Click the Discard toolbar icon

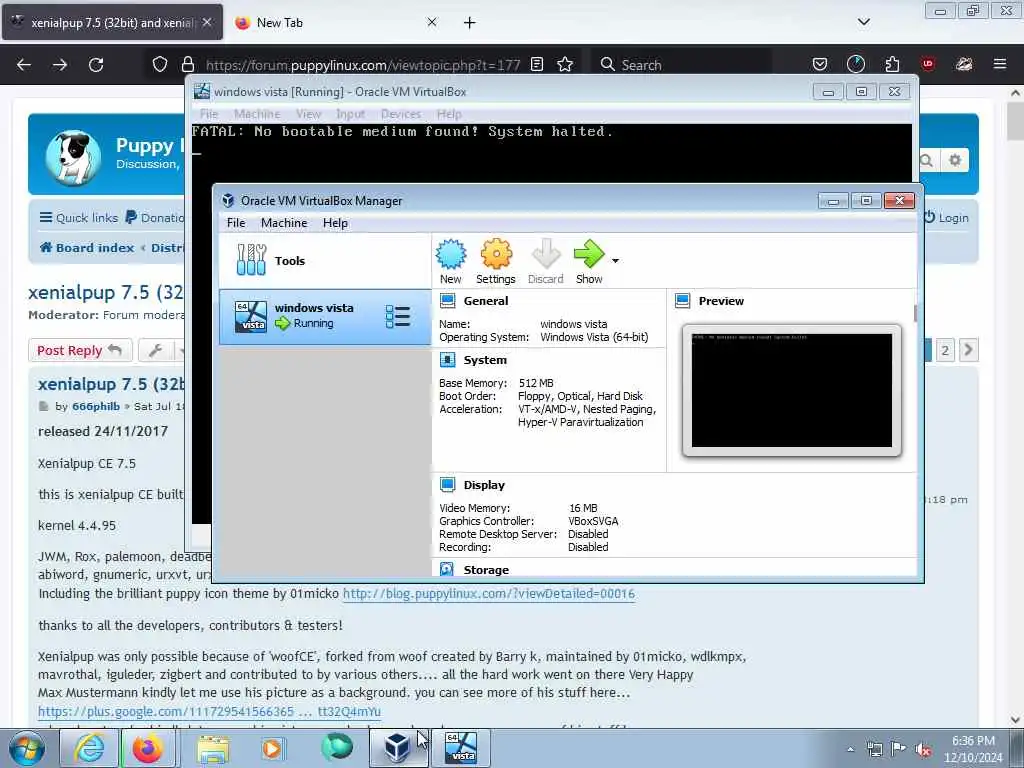coord(545,254)
